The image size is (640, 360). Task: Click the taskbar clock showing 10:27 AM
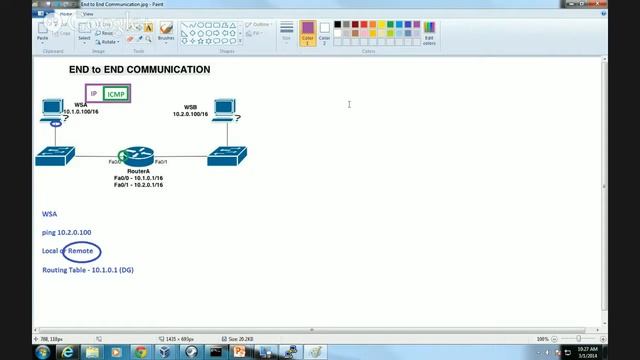587,352
